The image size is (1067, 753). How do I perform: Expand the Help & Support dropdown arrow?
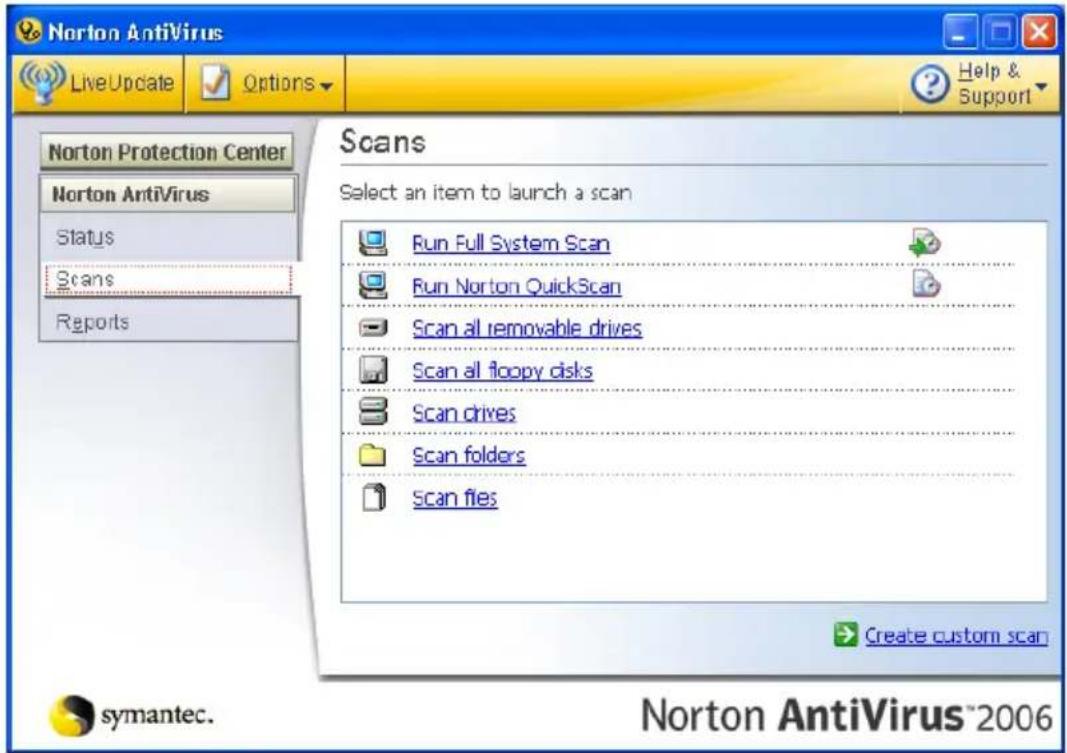[1040, 86]
